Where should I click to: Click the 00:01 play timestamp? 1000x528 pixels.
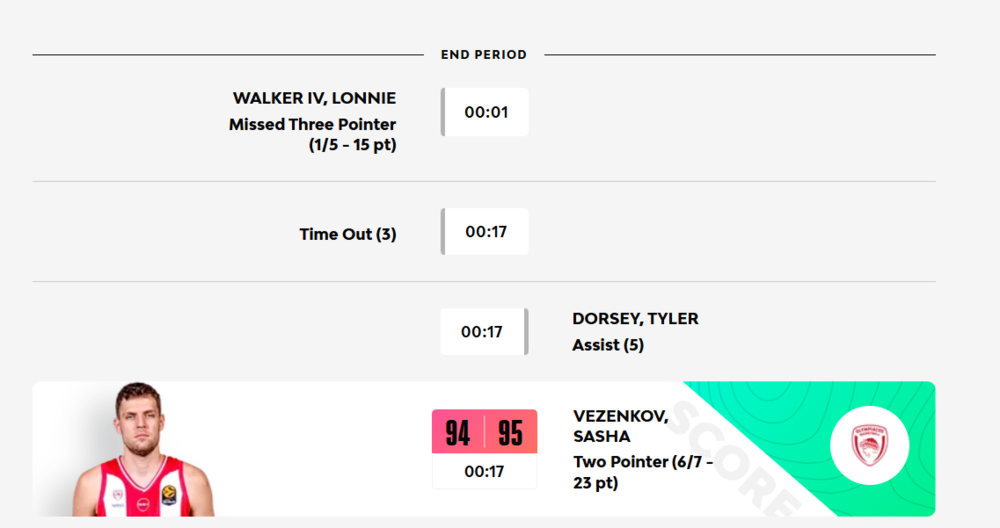point(486,112)
